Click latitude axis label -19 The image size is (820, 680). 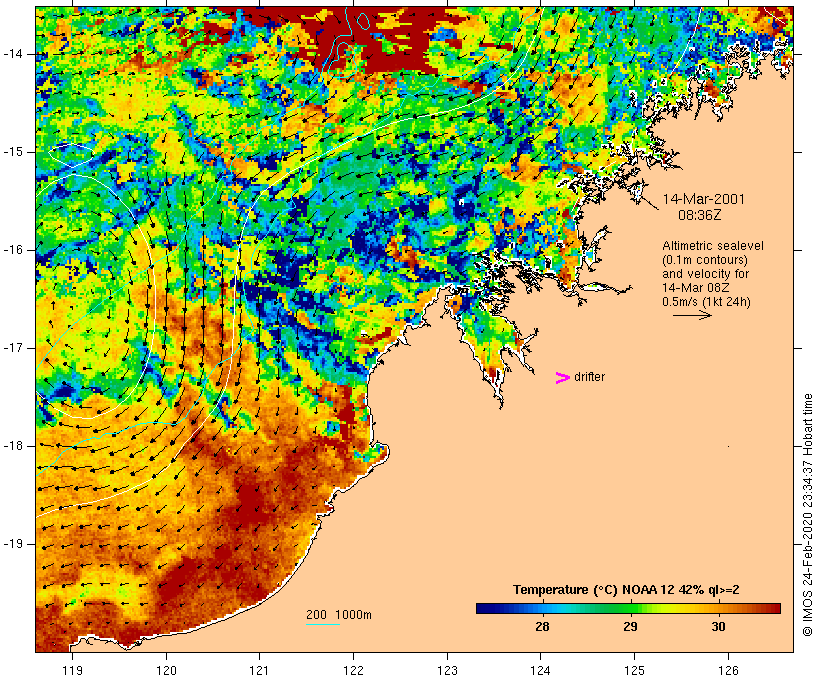tap(13, 544)
